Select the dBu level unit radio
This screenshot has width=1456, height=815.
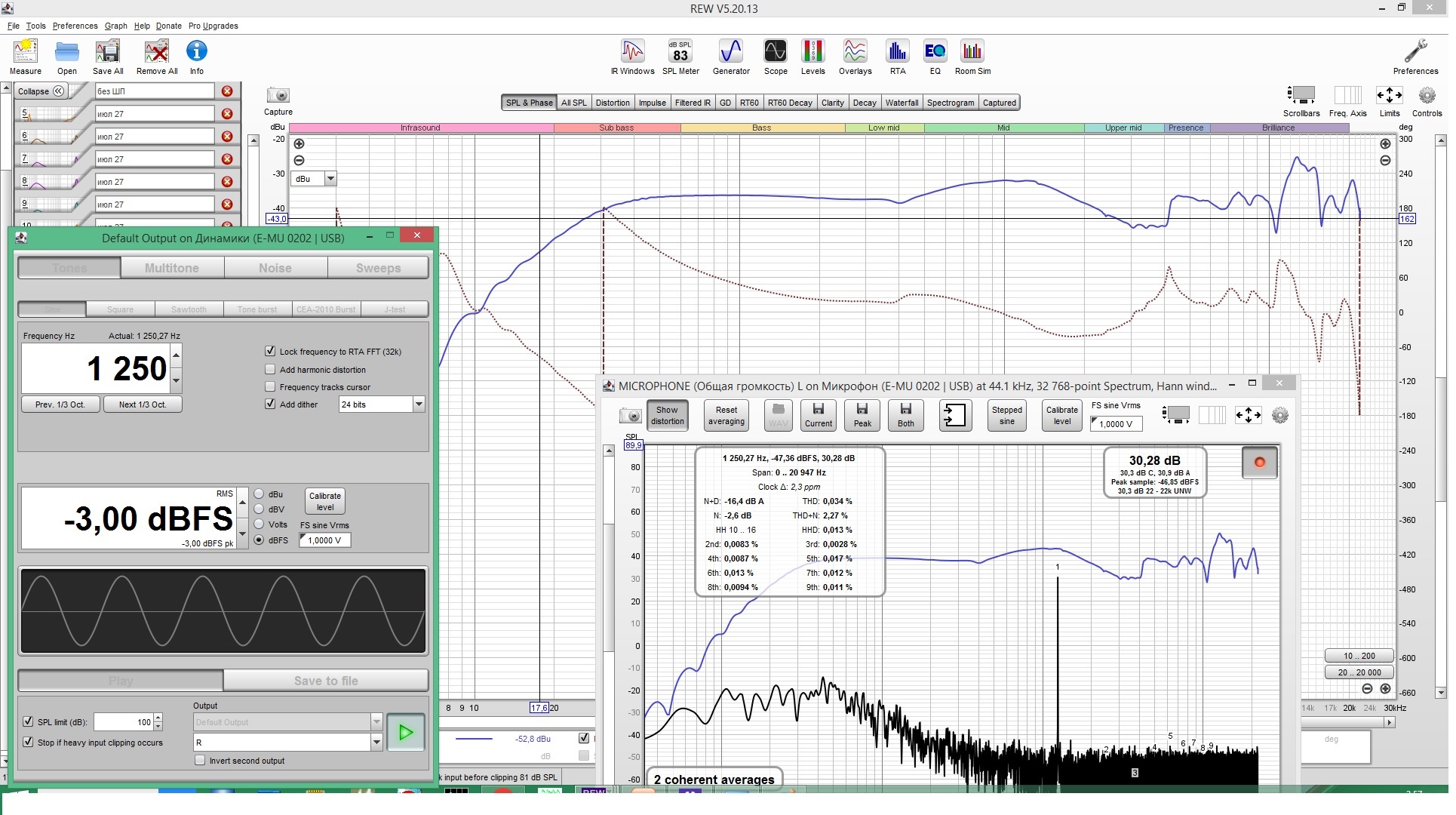(260, 494)
